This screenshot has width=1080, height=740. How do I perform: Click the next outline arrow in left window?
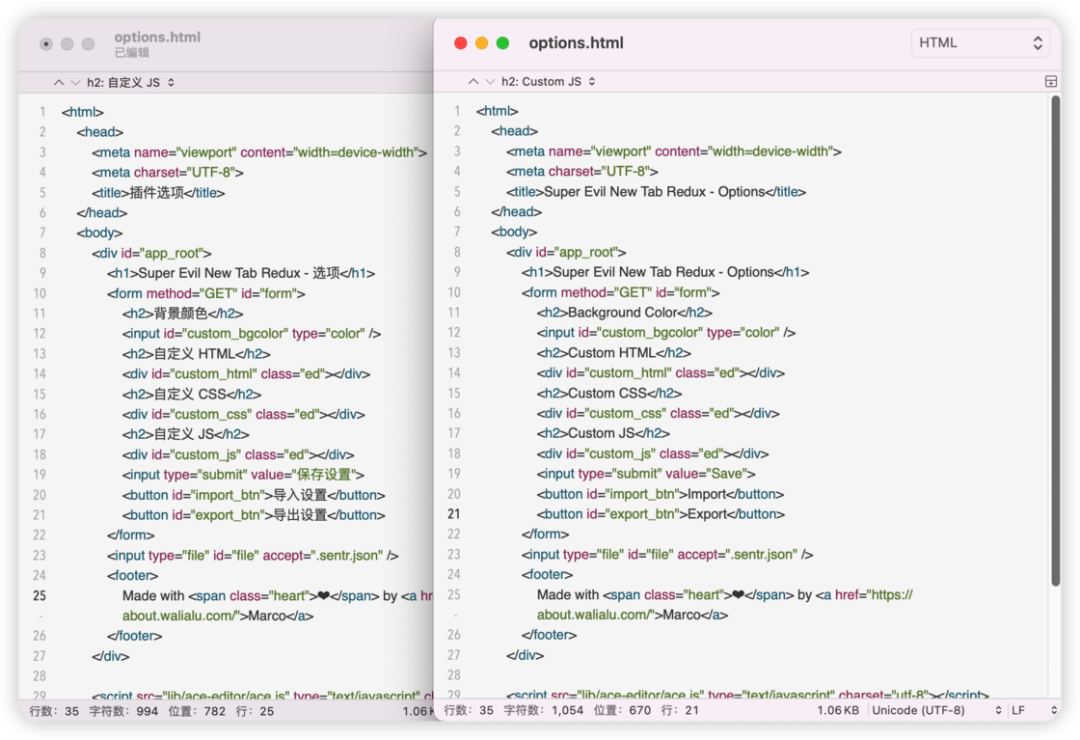tap(75, 82)
